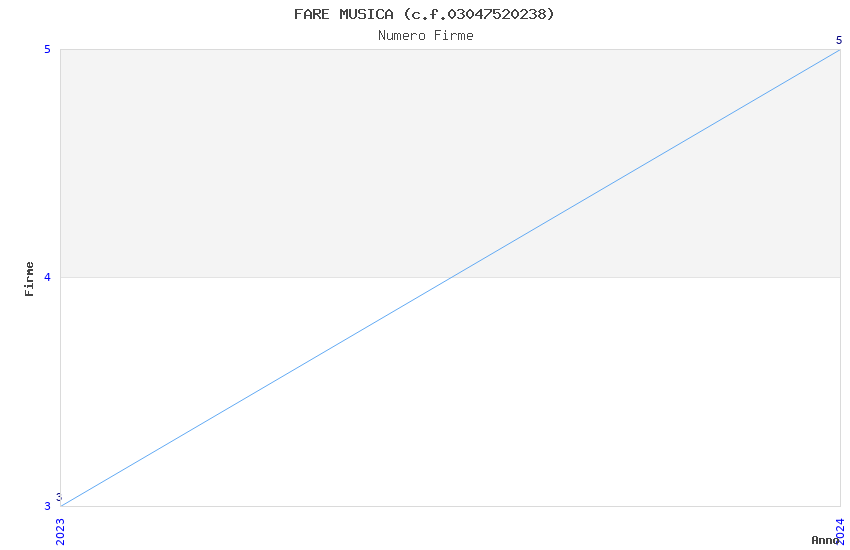Click the 2023 x-axis tick label
The image size is (850, 550).
pyautogui.click(x=60, y=532)
